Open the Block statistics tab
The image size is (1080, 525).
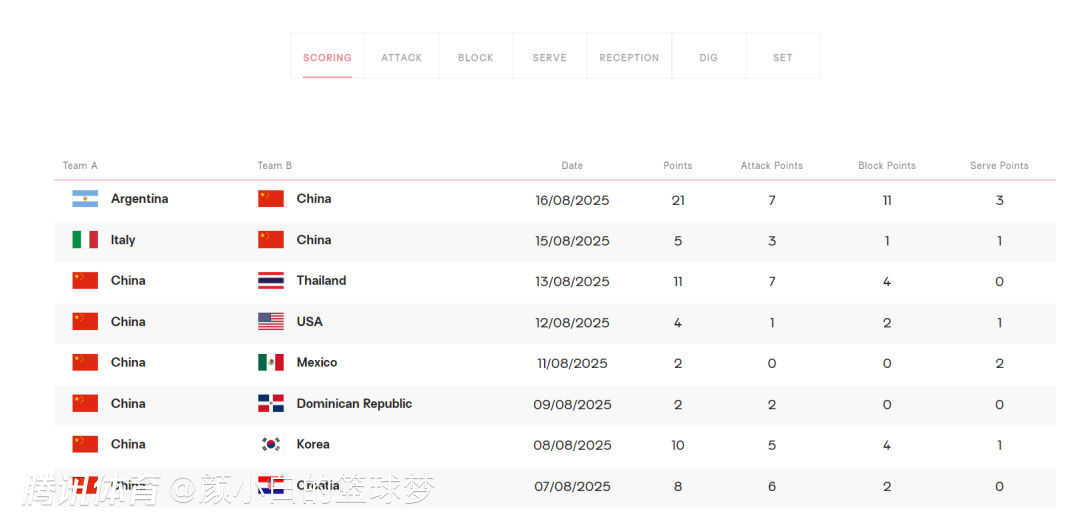click(476, 58)
